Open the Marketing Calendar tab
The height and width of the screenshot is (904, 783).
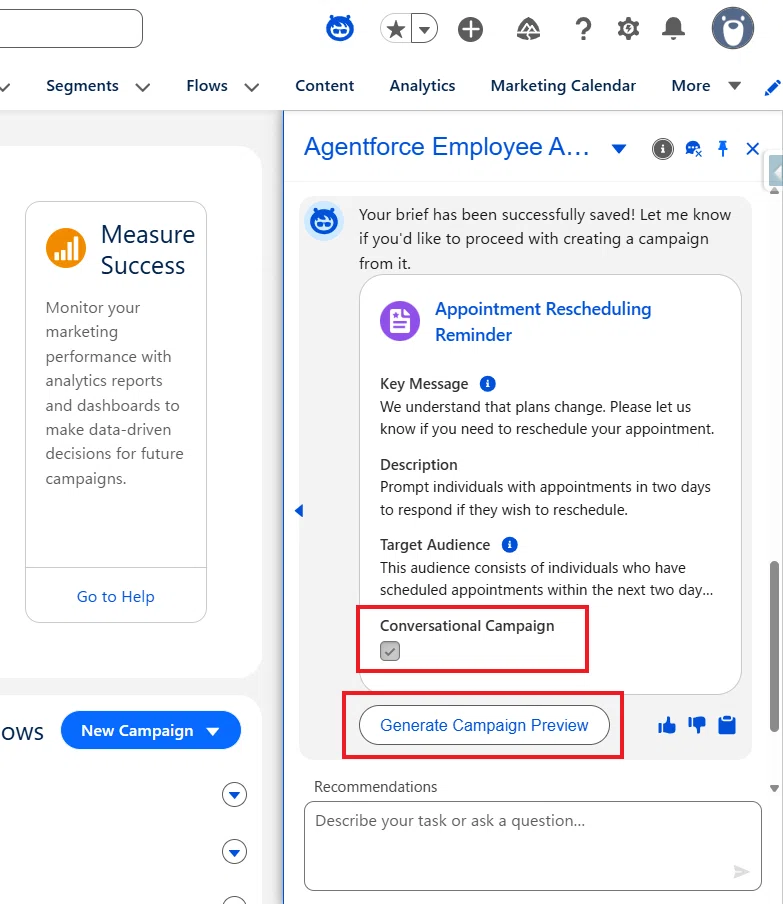pyautogui.click(x=563, y=86)
